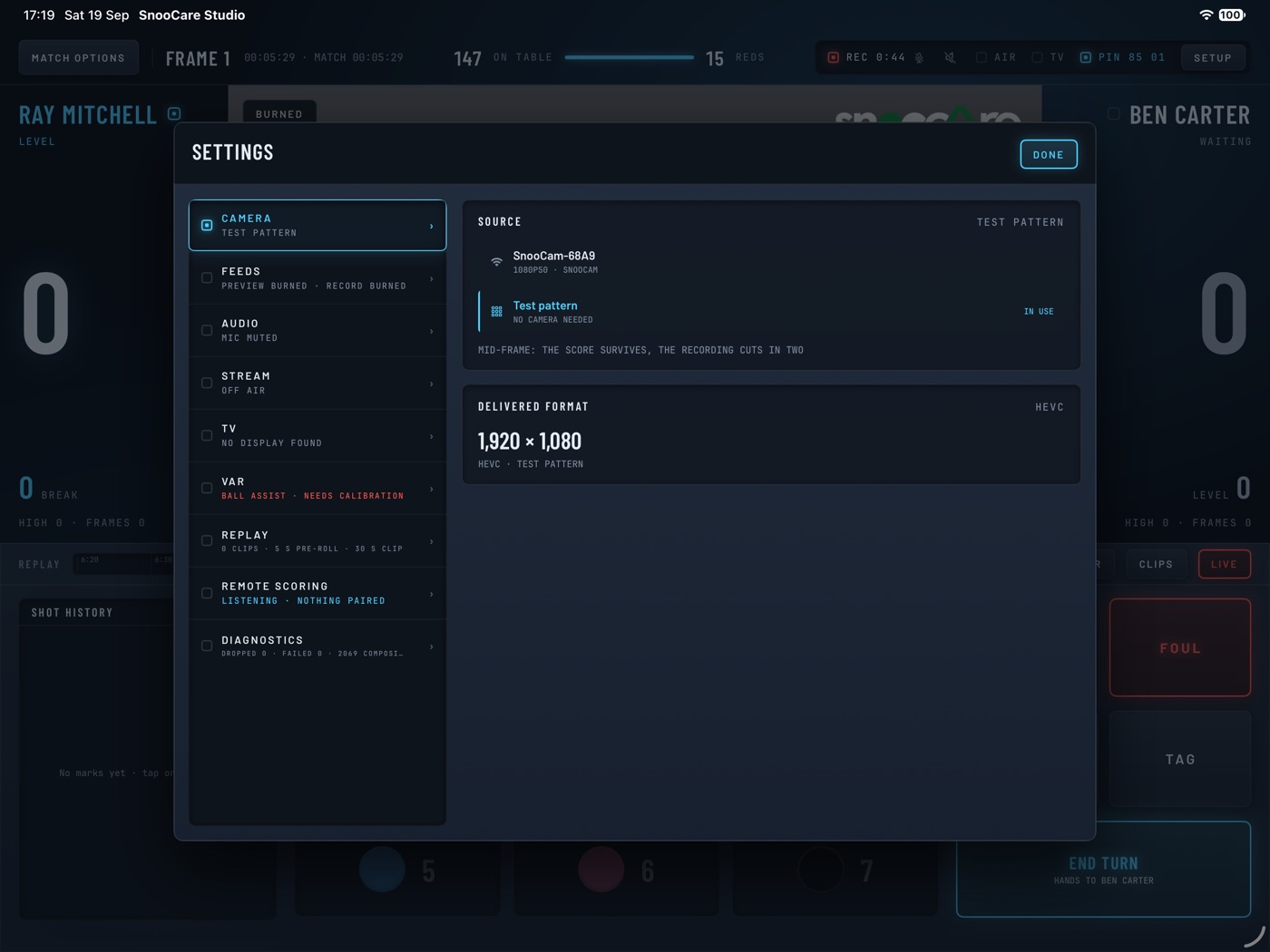Viewport: 1270px width, 952px height.
Task: Click the Replay row checkbox indicator
Action: 207,540
